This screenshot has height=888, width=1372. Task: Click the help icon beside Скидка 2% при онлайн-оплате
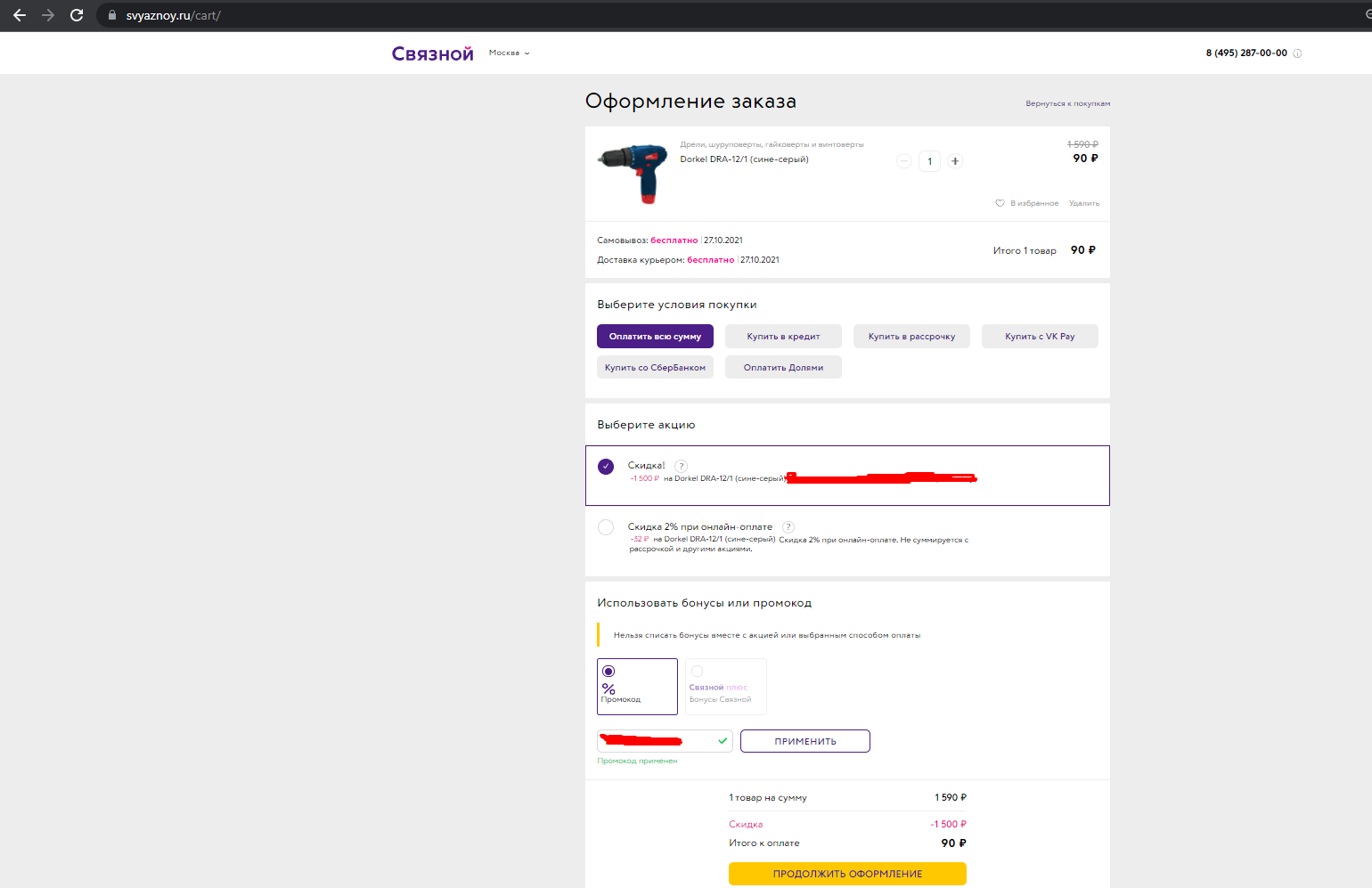(x=788, y=527)
